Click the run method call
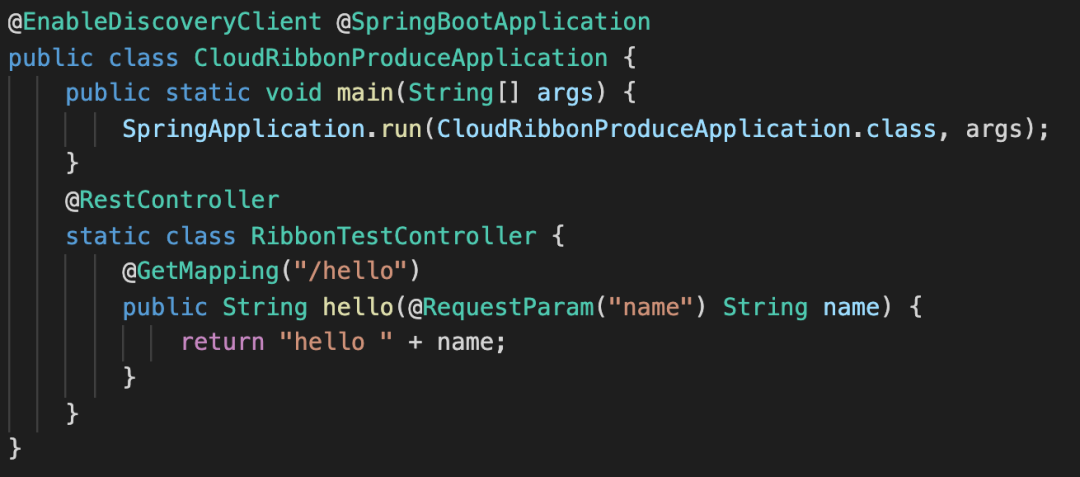1080x477 pixels. [x=401, y=129]
